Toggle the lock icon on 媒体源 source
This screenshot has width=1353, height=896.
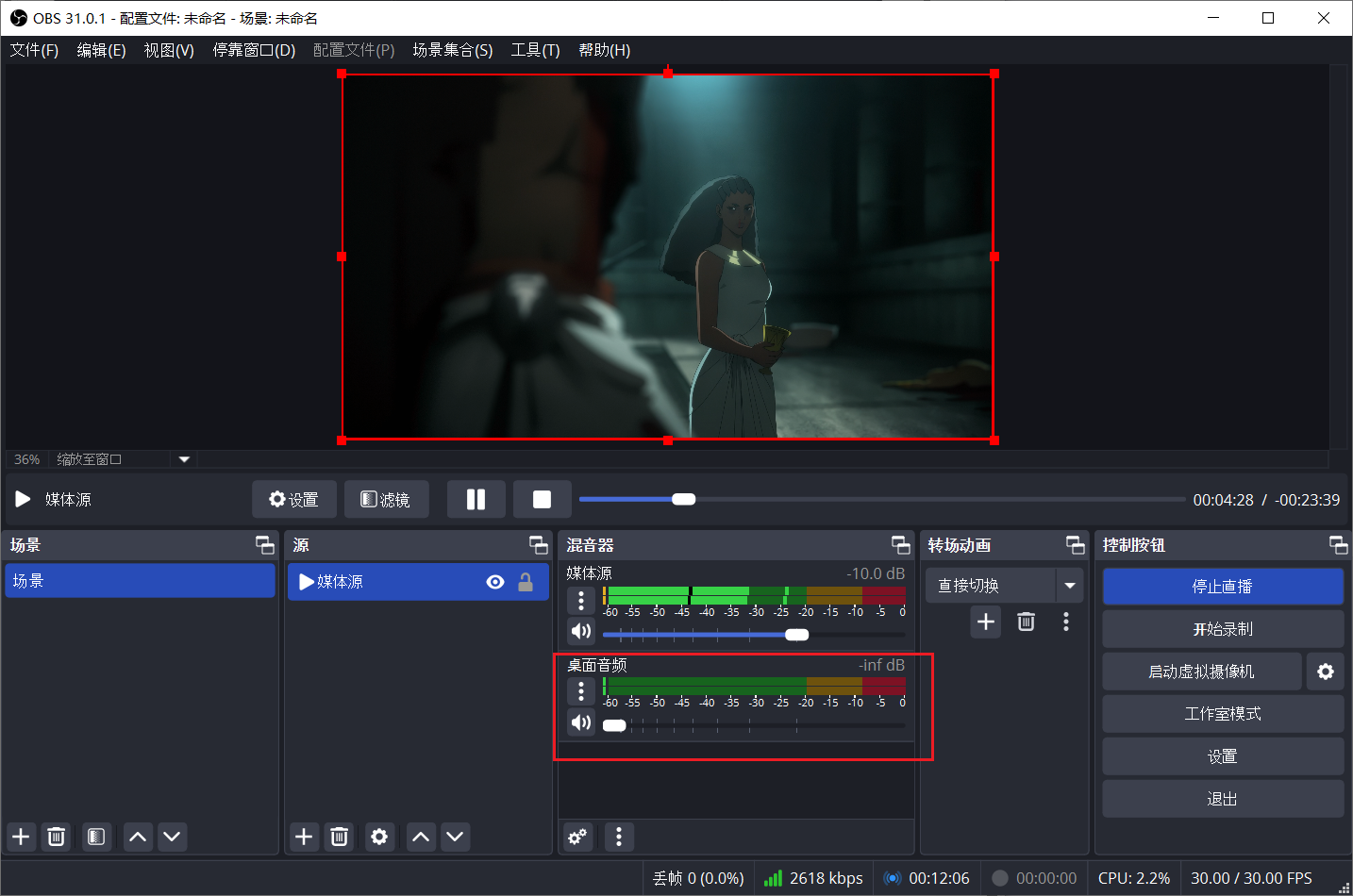click(526, 582)
